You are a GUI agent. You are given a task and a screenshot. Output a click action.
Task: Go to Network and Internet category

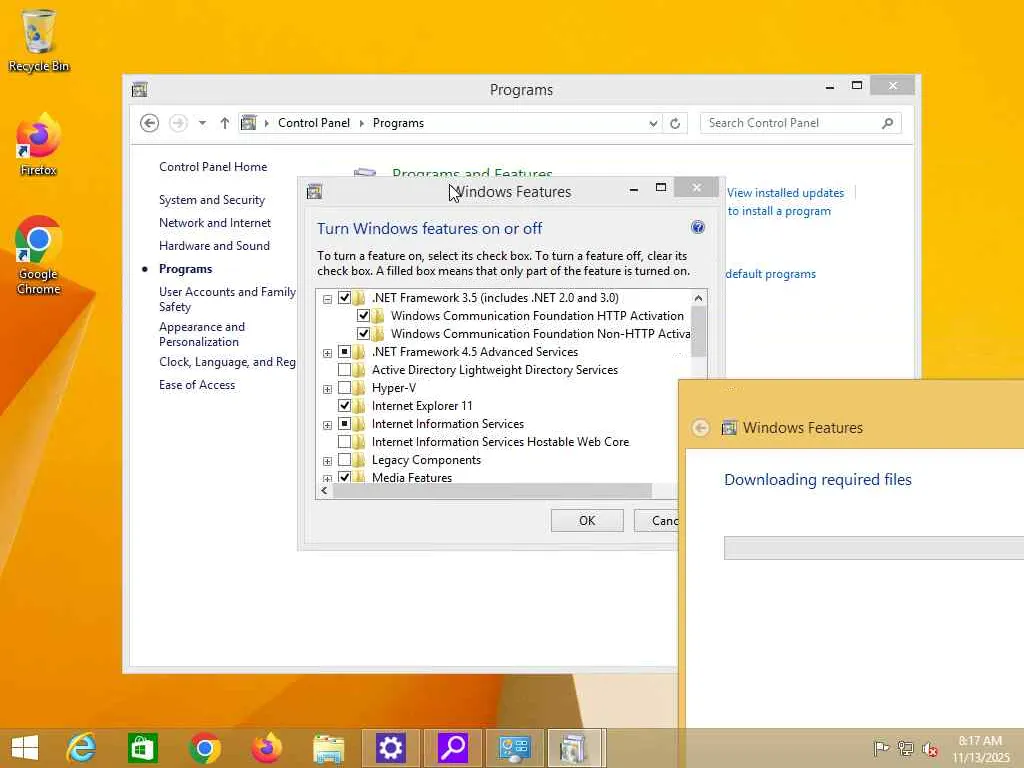215,223
